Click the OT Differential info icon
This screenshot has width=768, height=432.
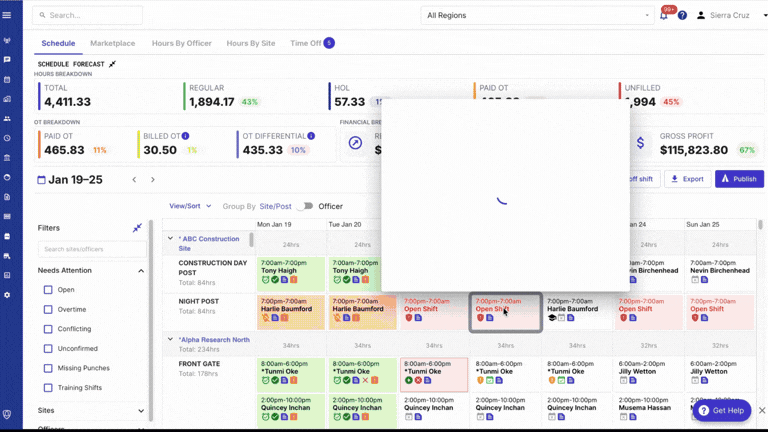pos(312,136)
